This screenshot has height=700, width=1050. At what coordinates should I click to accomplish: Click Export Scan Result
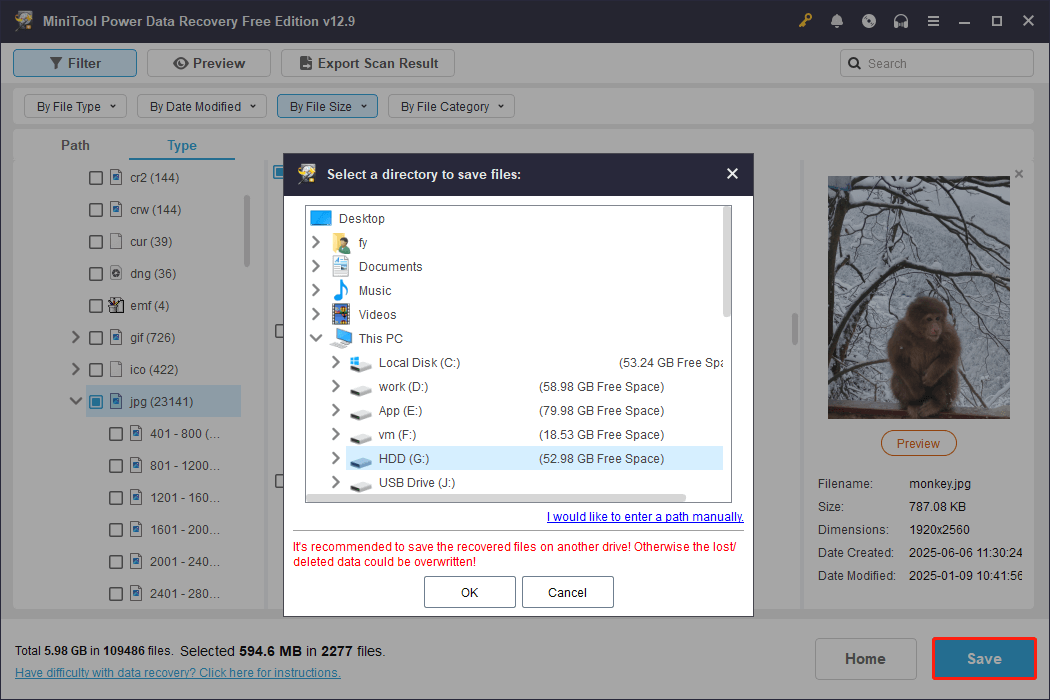[x=368, y=63]
